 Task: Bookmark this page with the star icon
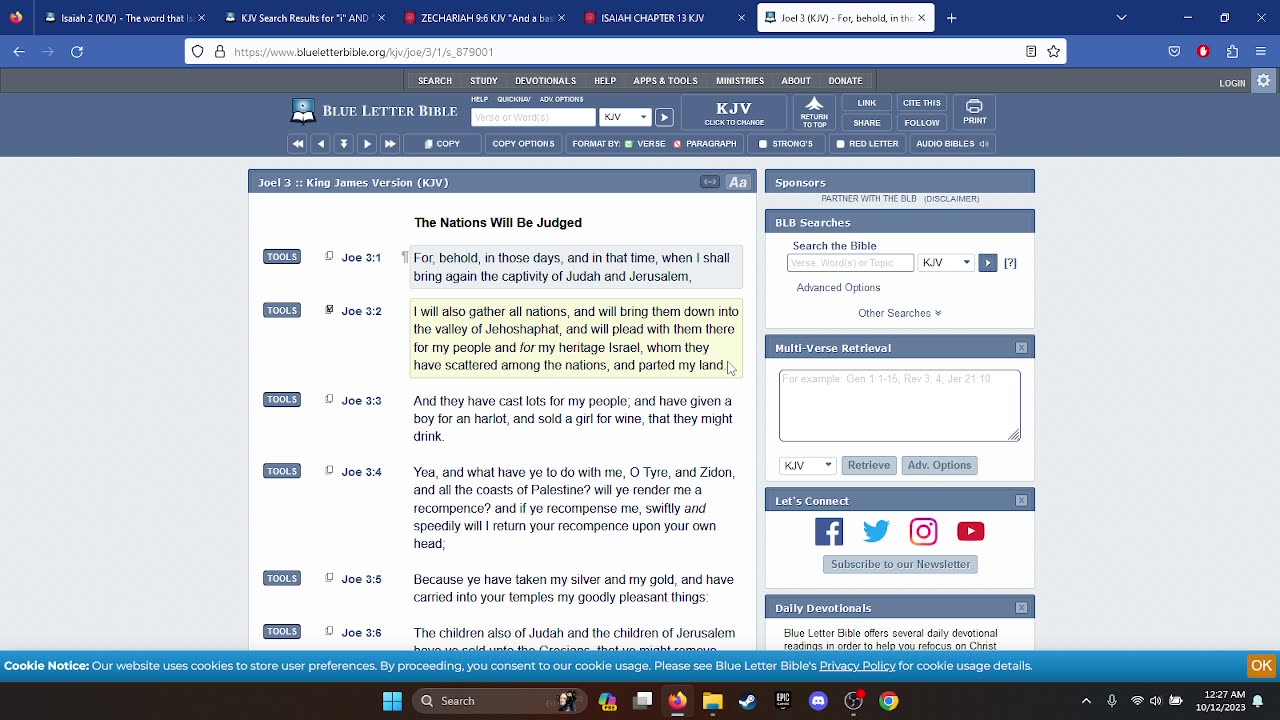point(1053,52)
